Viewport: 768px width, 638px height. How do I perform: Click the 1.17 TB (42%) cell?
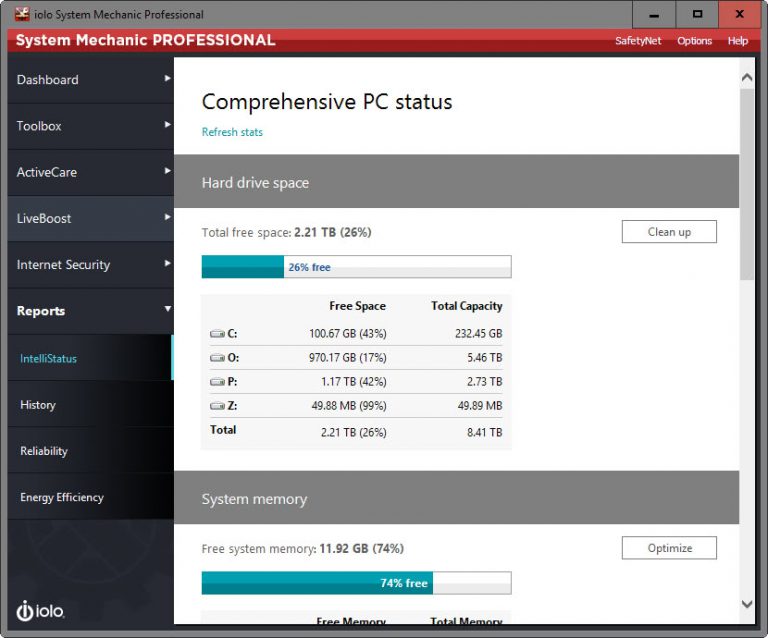tap(354, 382)
